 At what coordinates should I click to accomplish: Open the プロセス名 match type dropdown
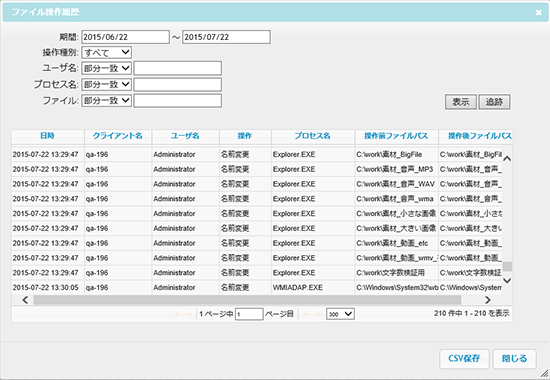point(107,84)
